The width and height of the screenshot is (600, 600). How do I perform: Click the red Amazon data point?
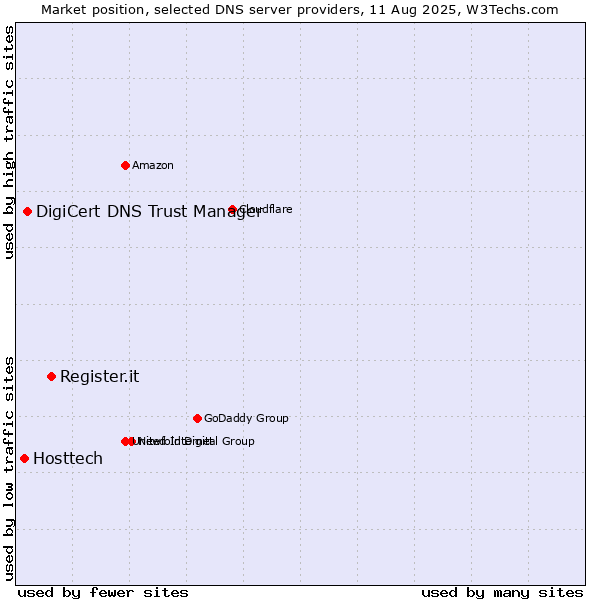click(x=125, y=166)
